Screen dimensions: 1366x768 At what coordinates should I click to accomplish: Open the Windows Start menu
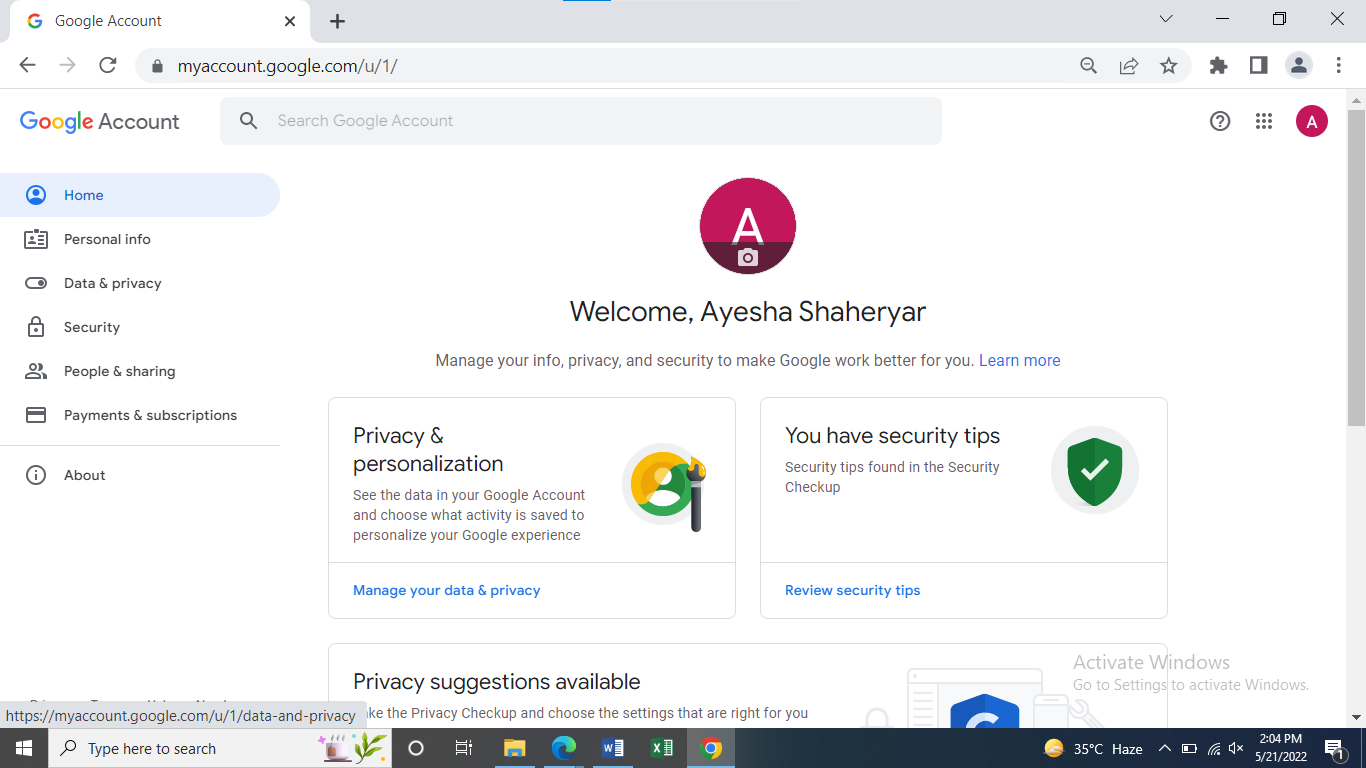23,748
